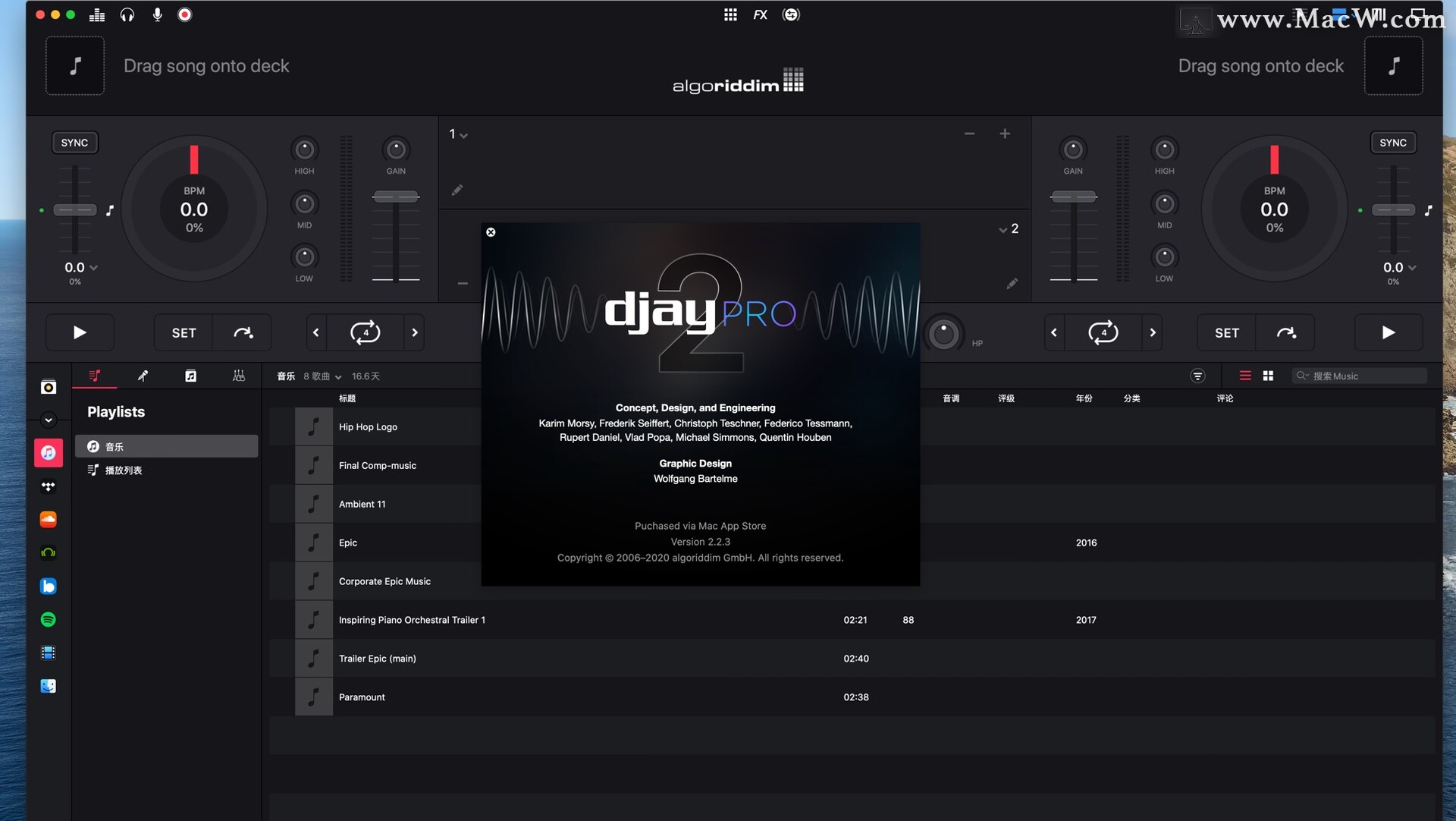Adjust the left deck MID EQ knob
This screenshot has width=1456, height=821.
tap(304, 203)
